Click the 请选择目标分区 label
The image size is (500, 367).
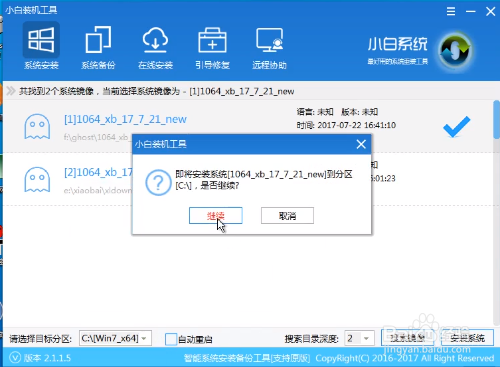pos(40,339)
